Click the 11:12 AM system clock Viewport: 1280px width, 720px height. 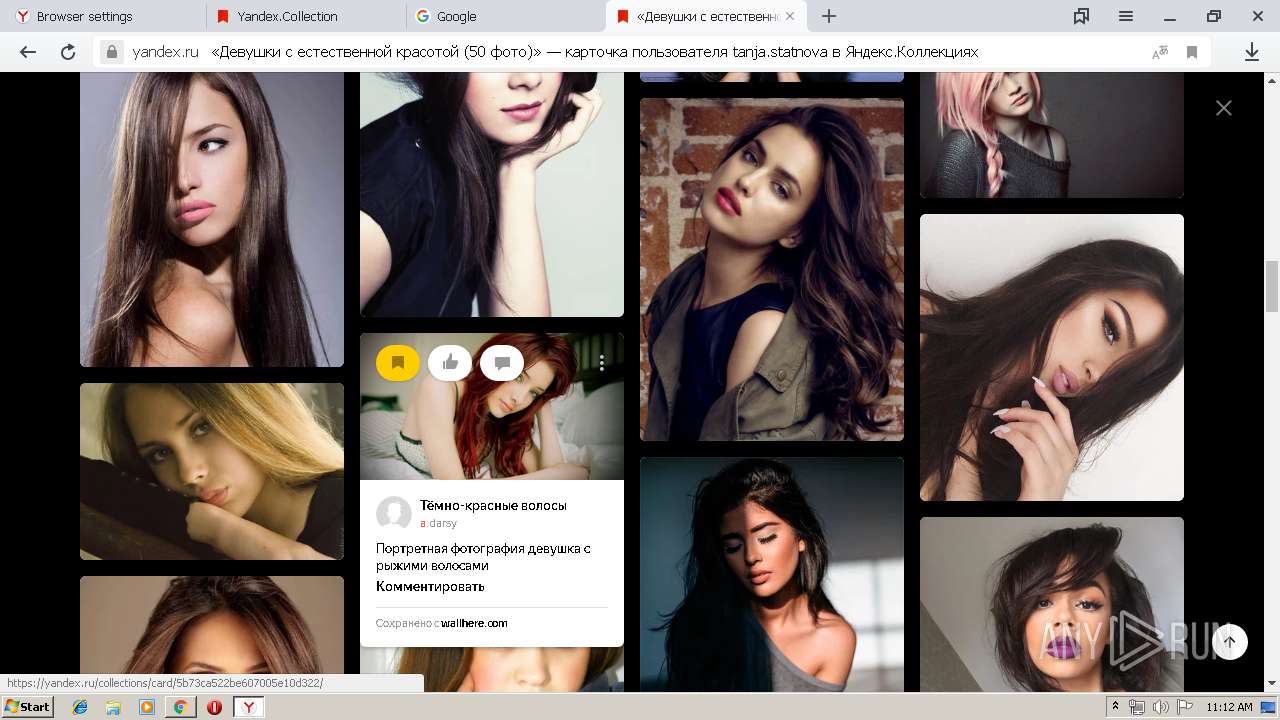(1229, 707)
